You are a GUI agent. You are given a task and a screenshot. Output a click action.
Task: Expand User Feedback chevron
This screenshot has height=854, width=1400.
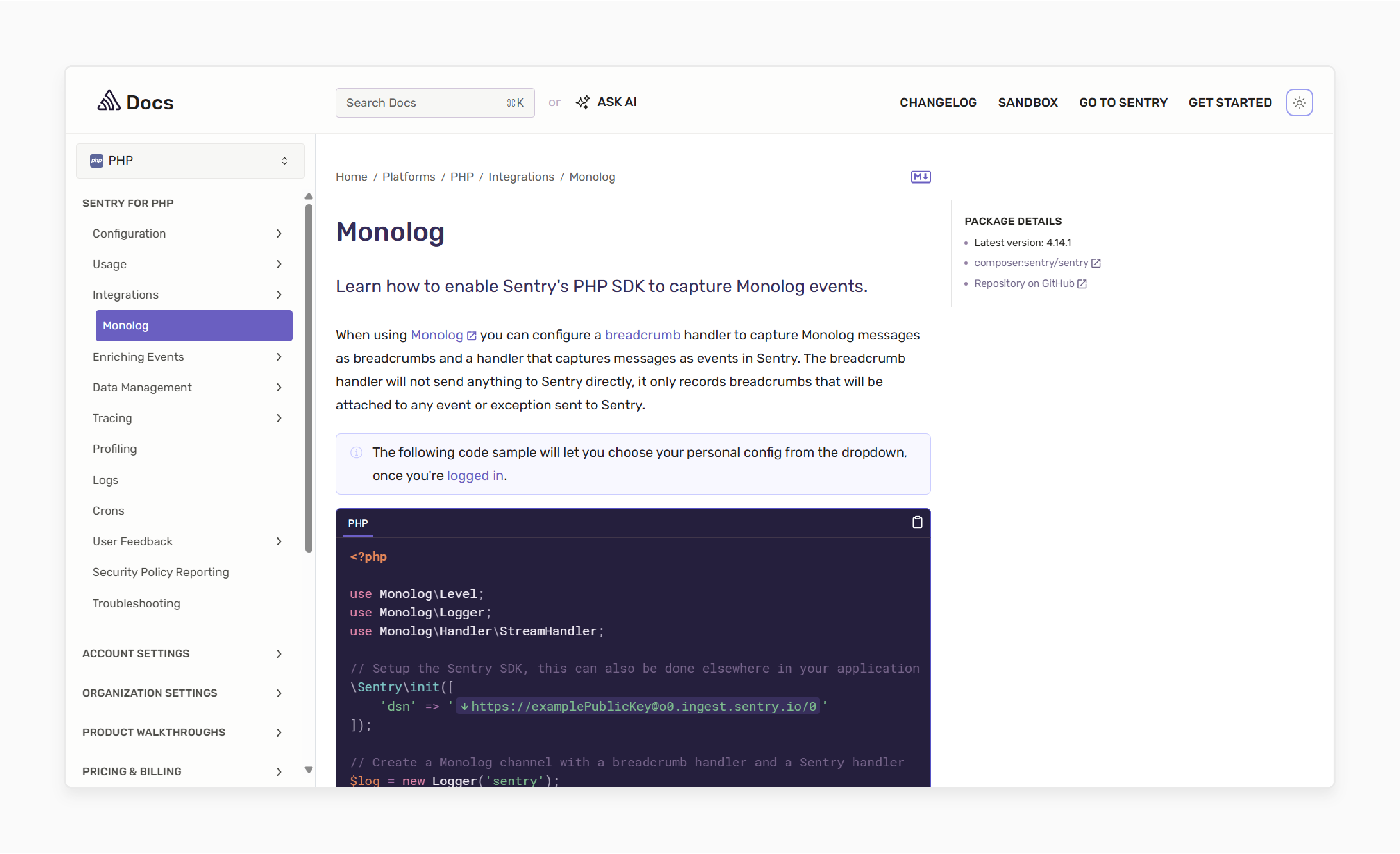[x=279, y=541]
